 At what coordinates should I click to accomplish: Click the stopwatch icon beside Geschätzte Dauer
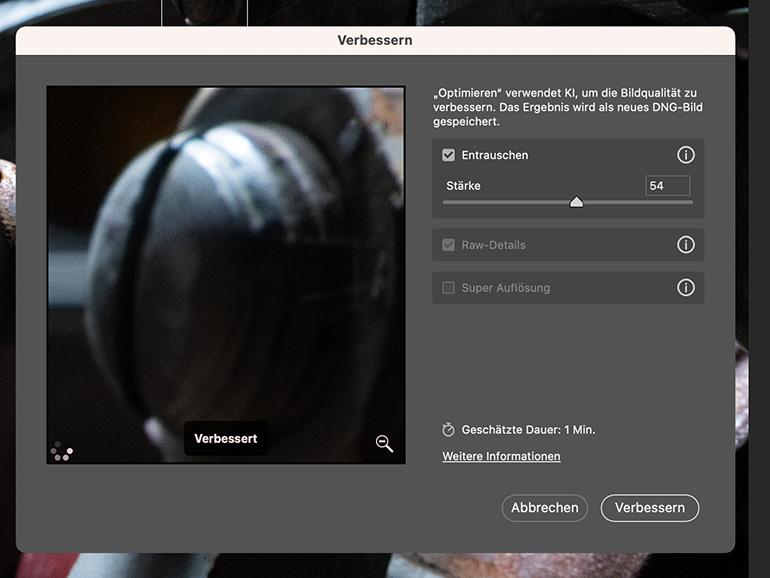coord(449,430)
